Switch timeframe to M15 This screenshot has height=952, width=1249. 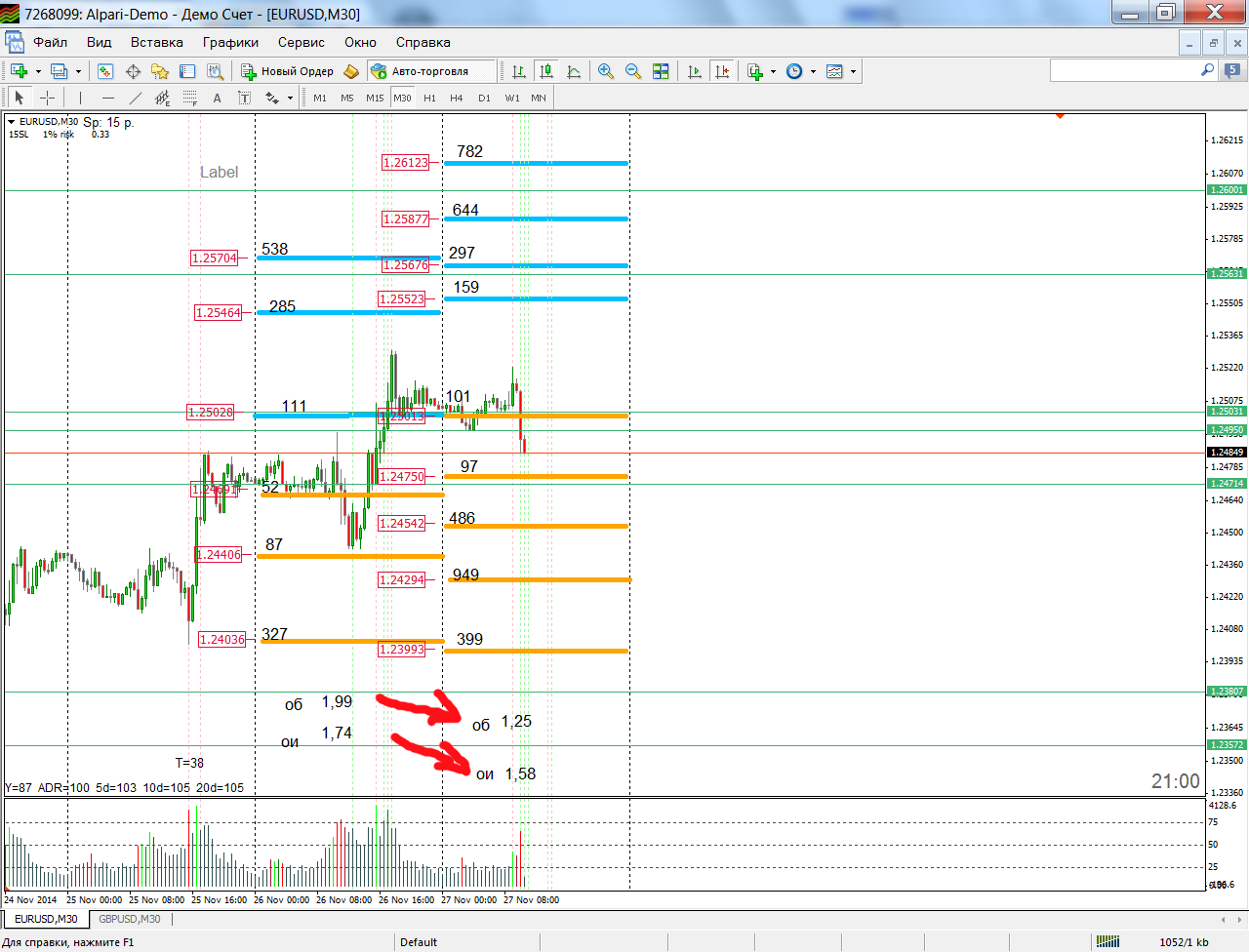375,98
